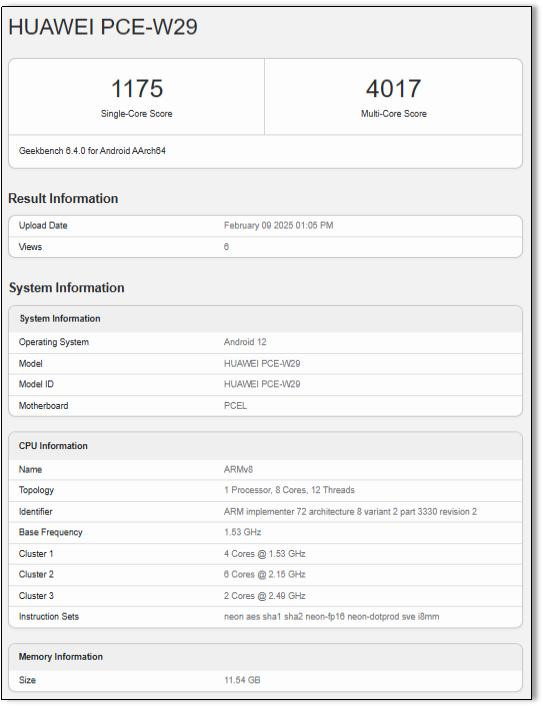Select the PCEL motherboard value

[235, 406]
